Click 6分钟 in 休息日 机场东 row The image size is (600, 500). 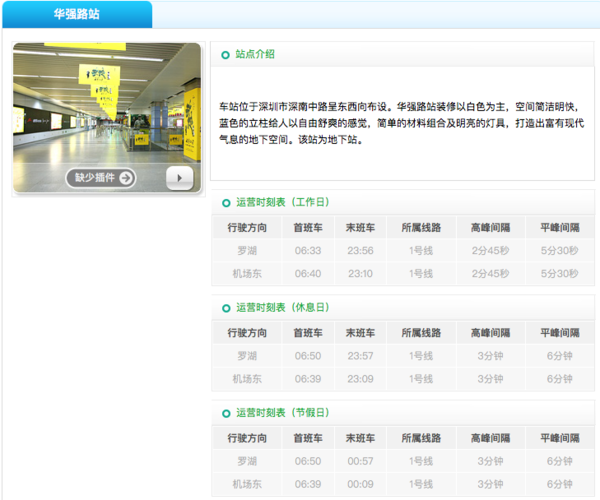[x=560, y=379]
